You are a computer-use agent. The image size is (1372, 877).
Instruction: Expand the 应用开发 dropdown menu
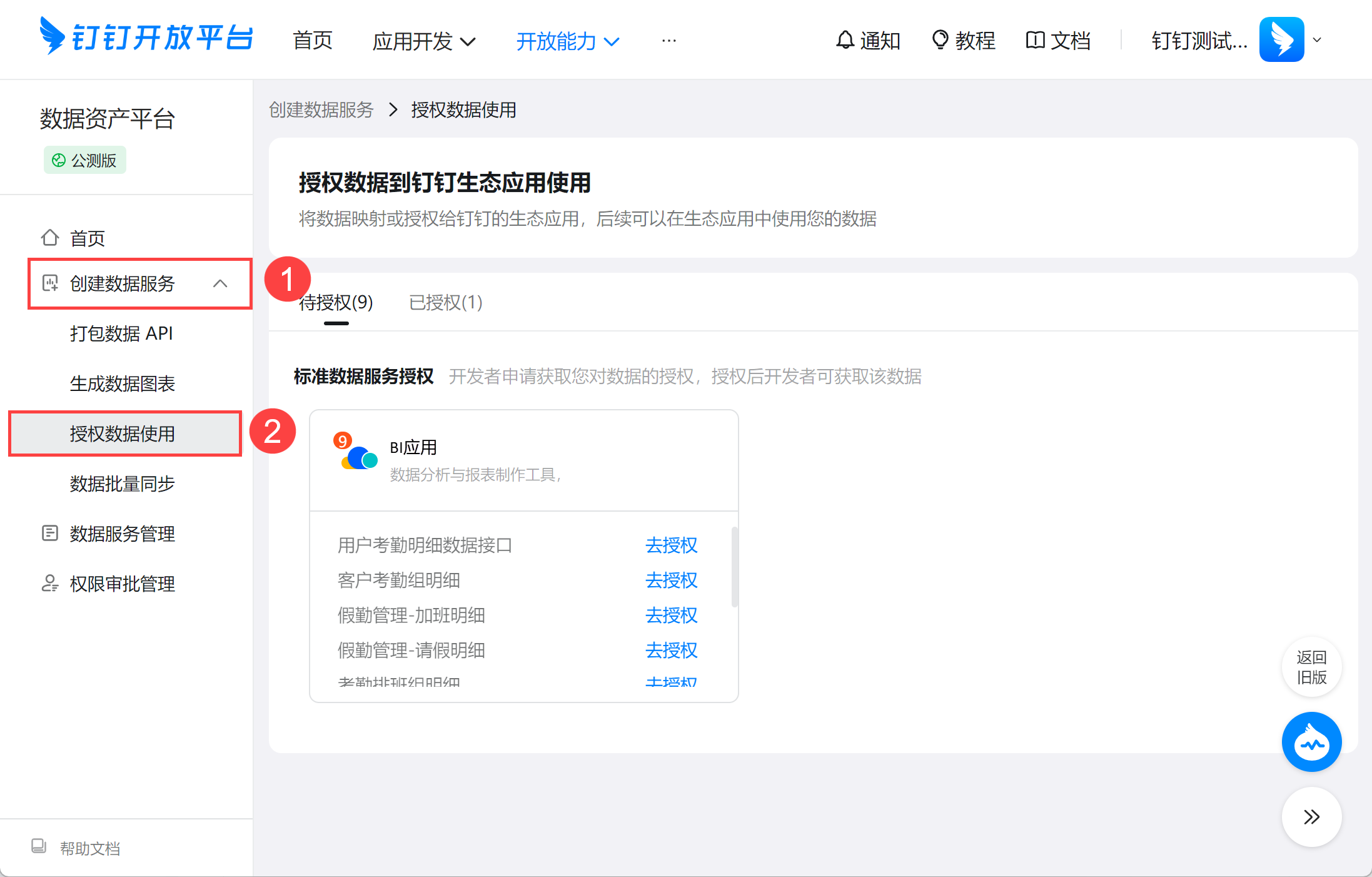(x=424, y=41)
